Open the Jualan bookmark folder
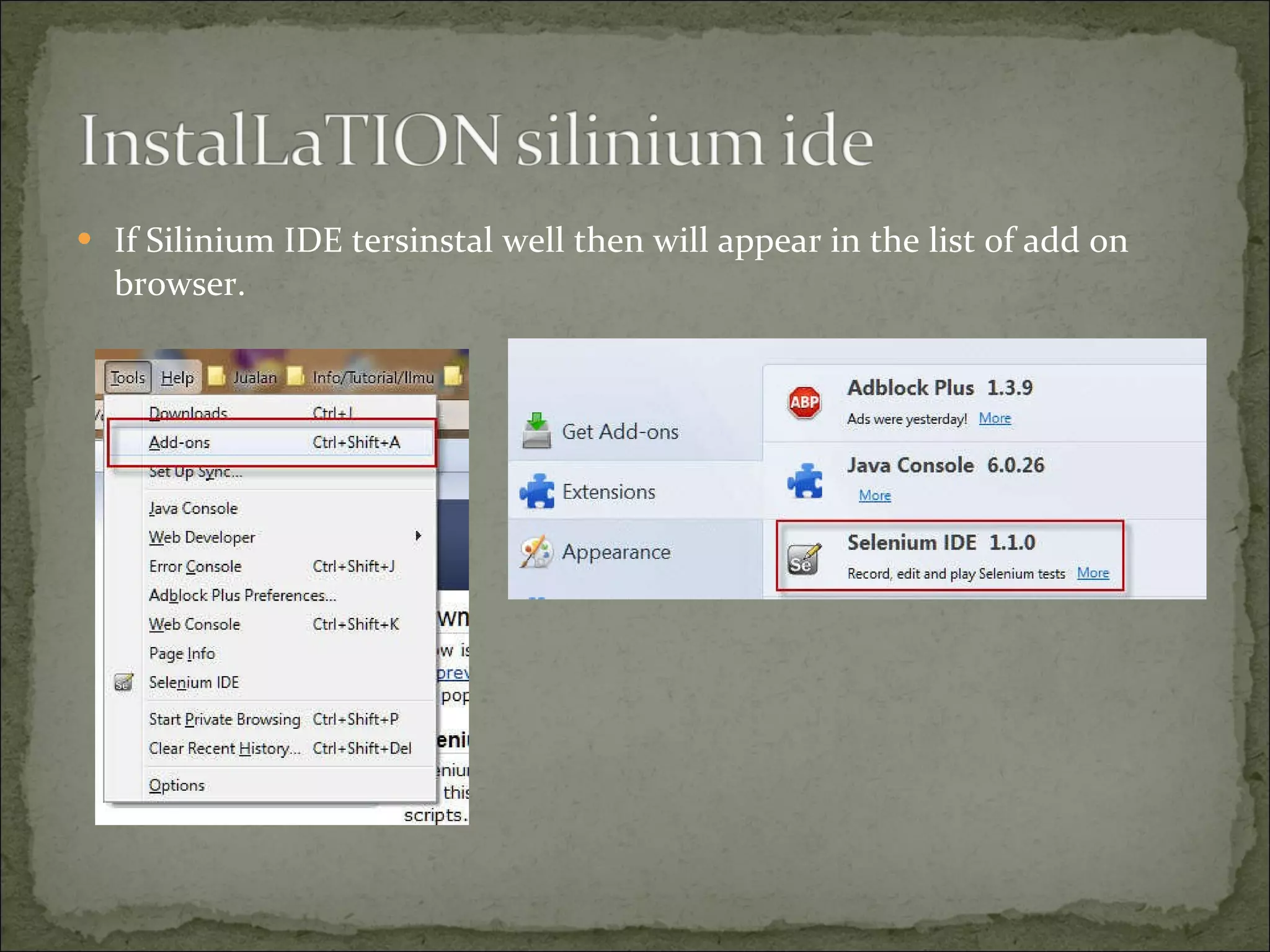1270x952 pixels. (243, 377)
